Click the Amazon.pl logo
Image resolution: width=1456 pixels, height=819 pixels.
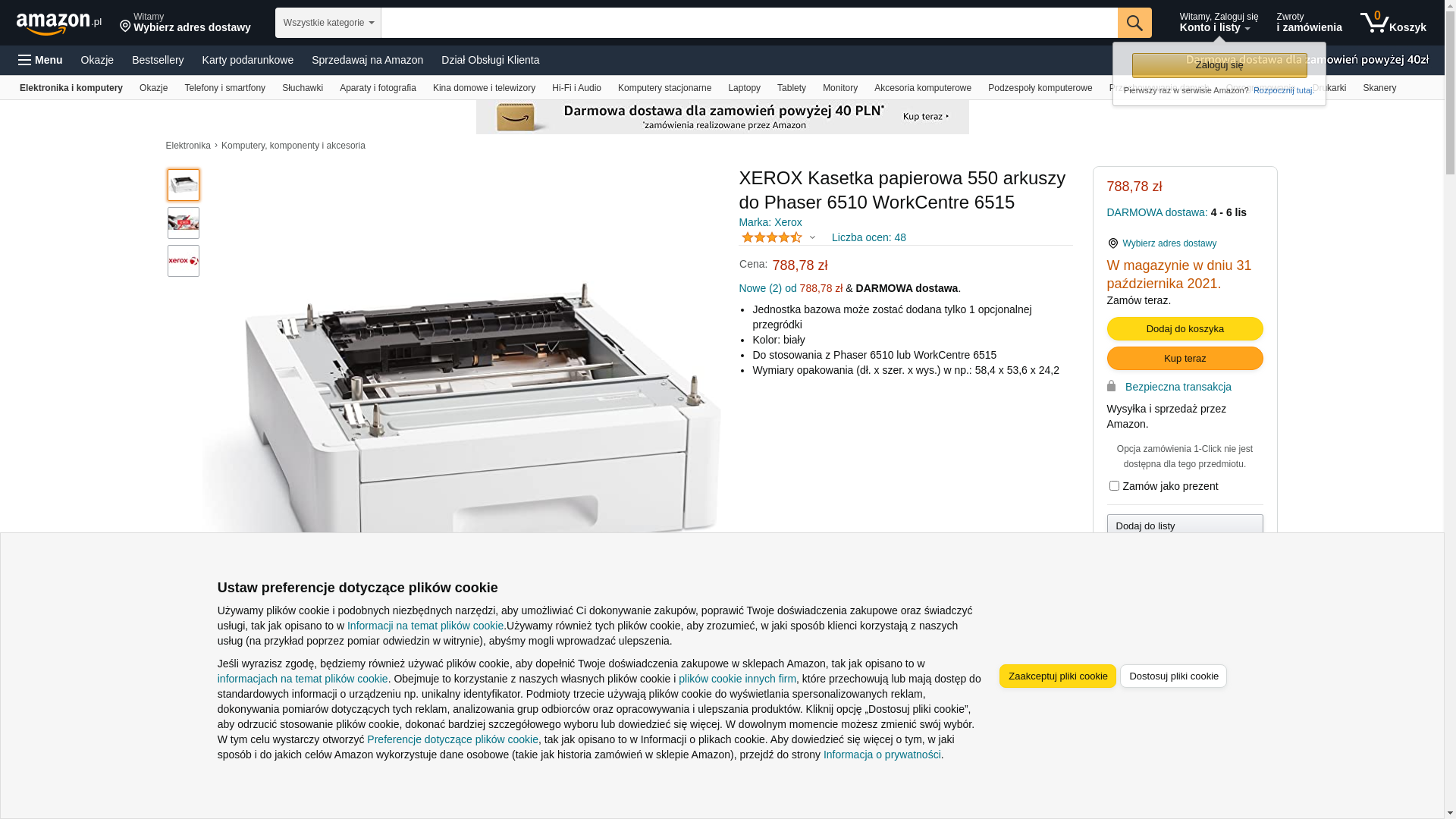(58, 24)
